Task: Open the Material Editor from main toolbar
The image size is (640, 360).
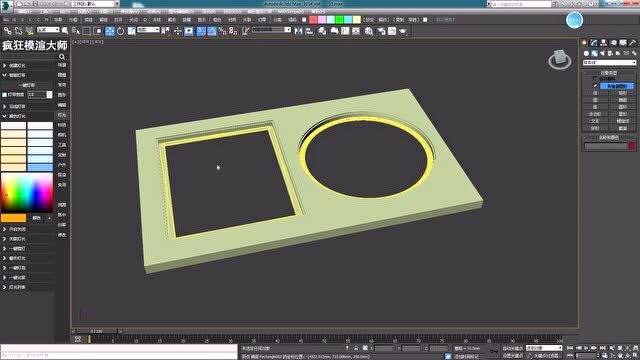Action: tap(369, 31)
